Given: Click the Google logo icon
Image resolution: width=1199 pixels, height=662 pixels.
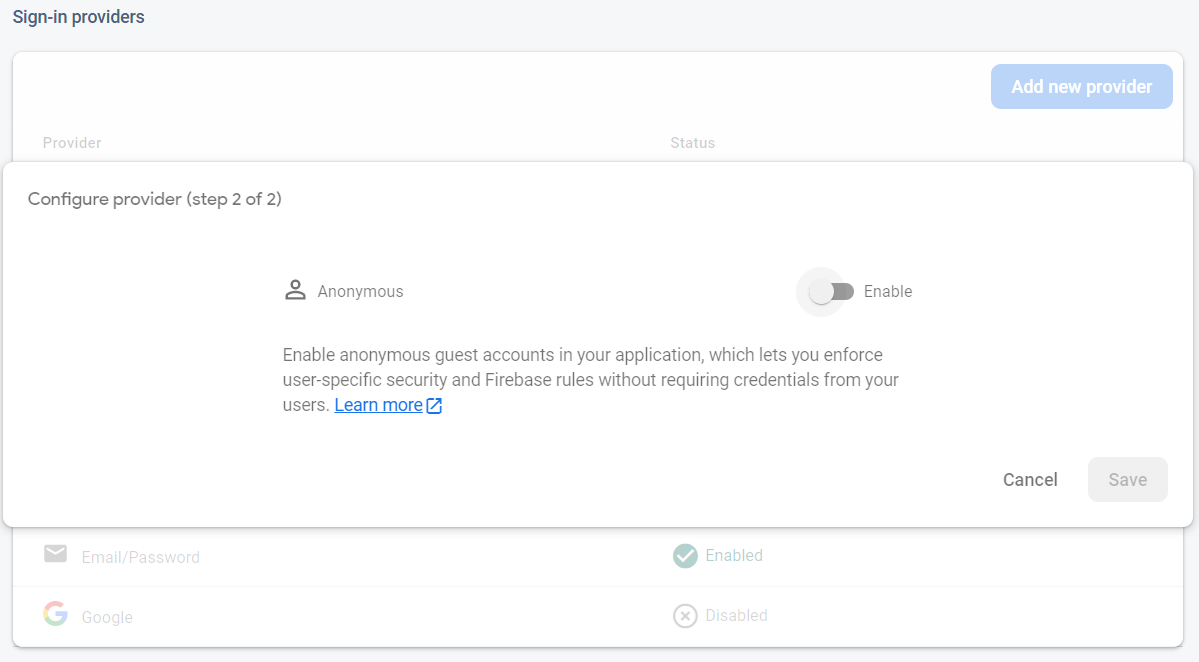Looking at the screenshot, I should coord(56,614).
